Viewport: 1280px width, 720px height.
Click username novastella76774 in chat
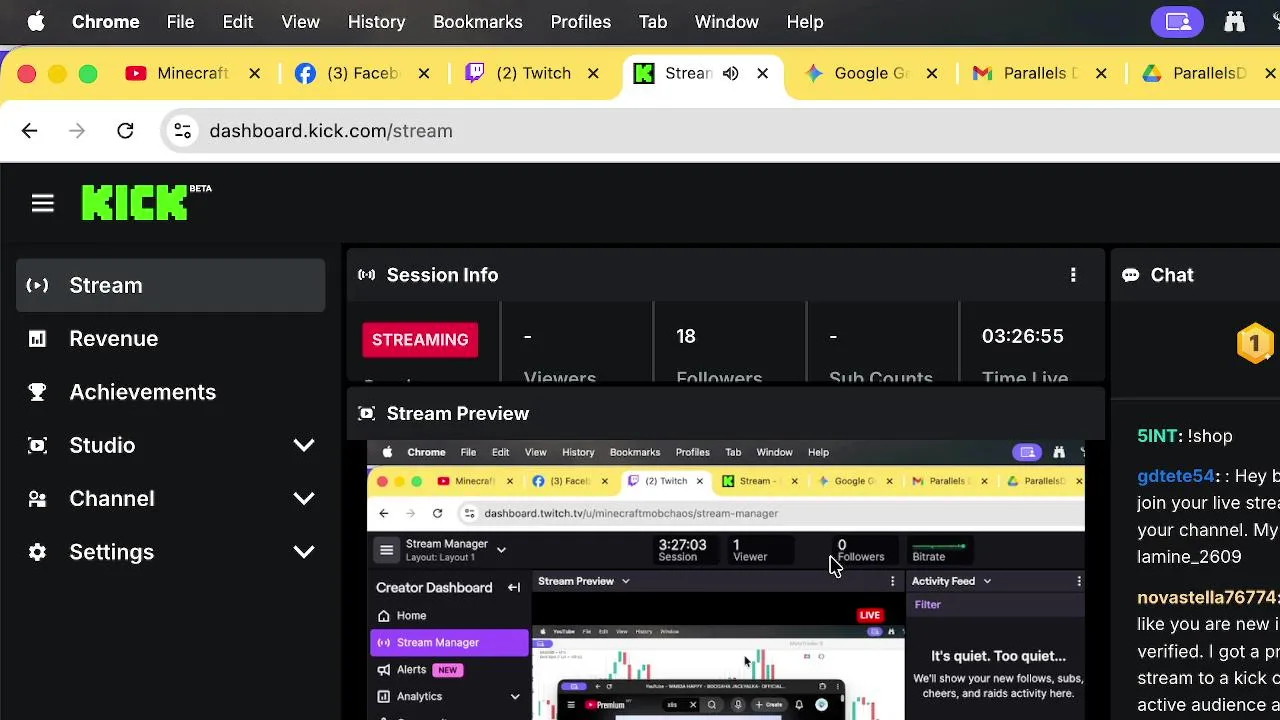click(1208, 597)
